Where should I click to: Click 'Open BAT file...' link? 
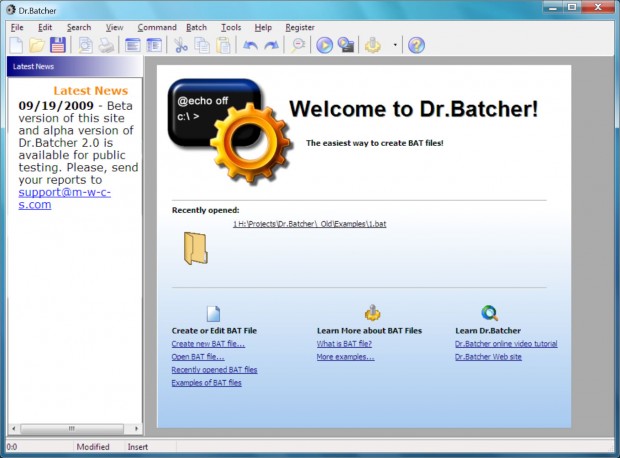[x=198, y=357]
